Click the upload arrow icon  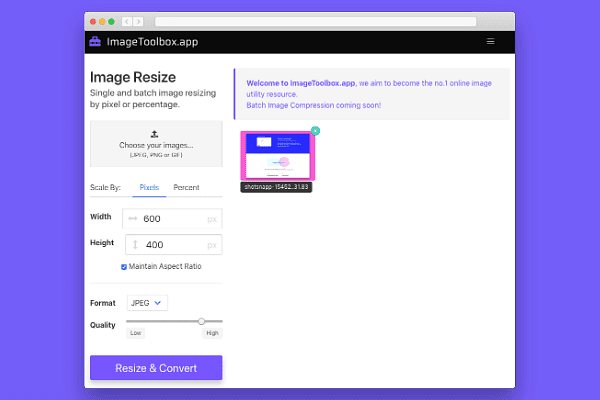coord(154,133)
